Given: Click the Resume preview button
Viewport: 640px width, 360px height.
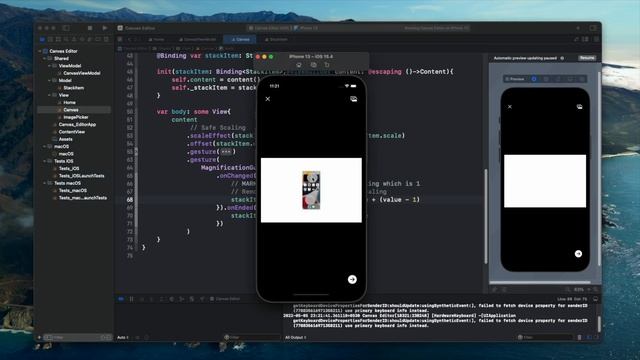Looking at the screenshot, I should [587, 58].
